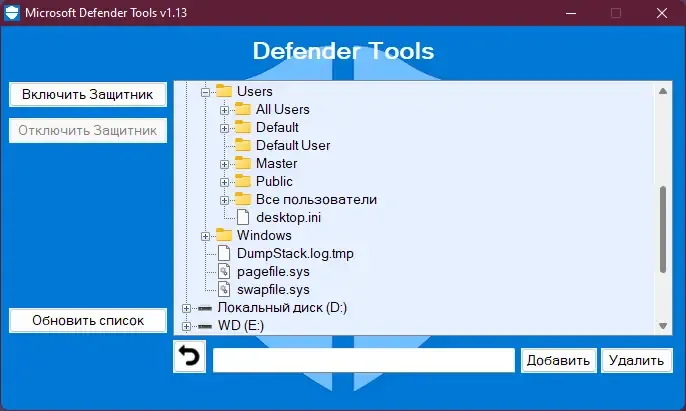Screen dimensions: 686x411
Task: Click the Default folder icon
Action: 243,127
